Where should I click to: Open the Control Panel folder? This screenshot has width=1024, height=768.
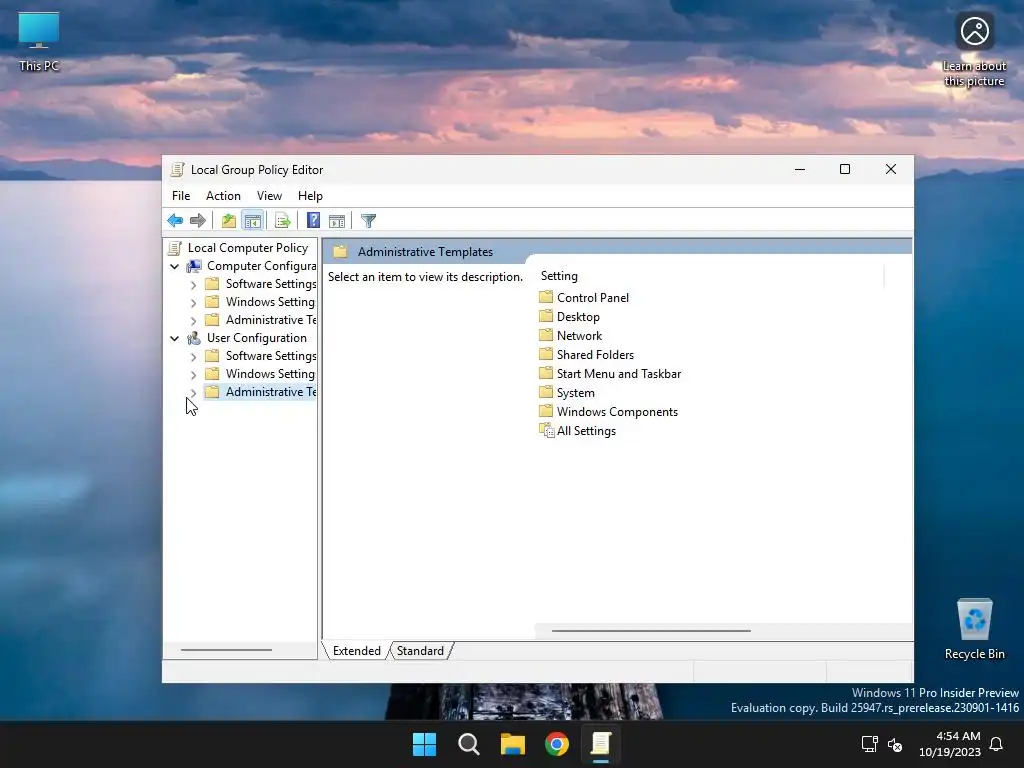[x=584, y=297]
